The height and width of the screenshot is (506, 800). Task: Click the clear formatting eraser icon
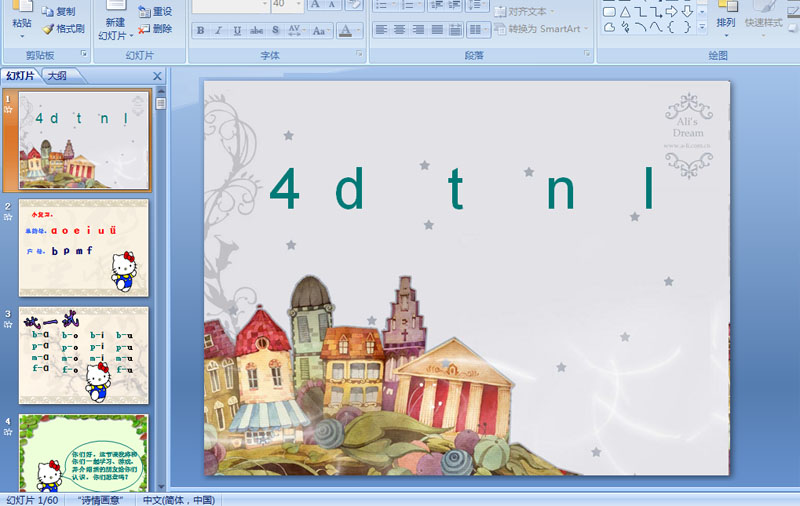(x=353, y=4)
